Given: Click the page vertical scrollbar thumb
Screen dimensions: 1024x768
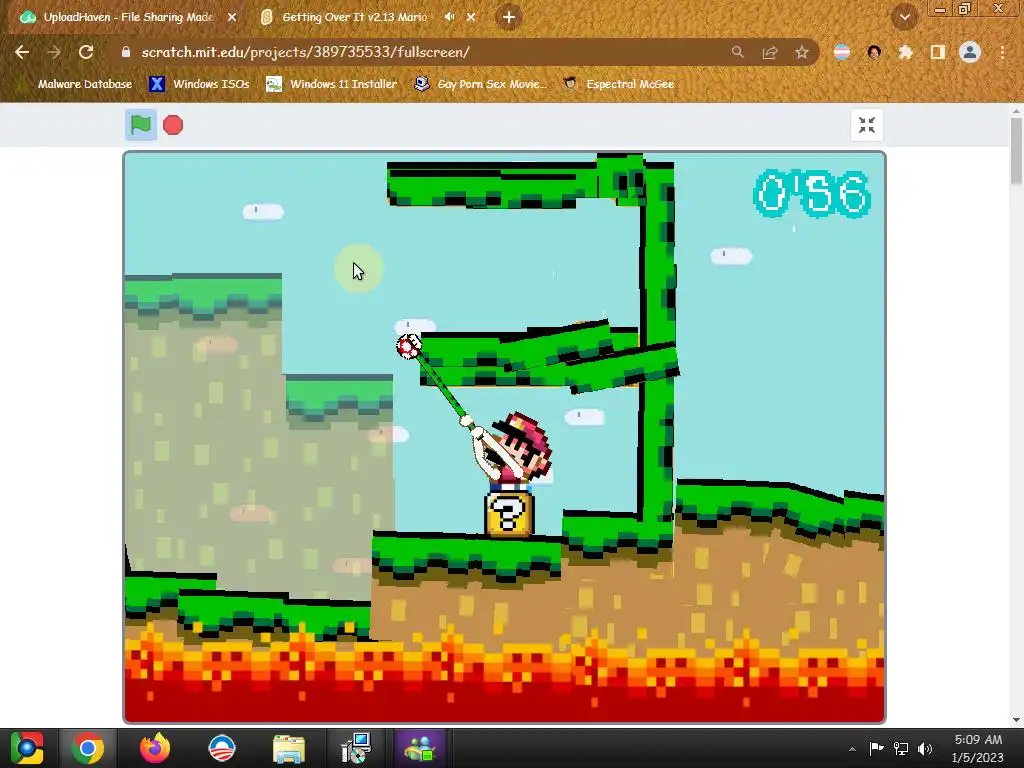Looking at the screenshot, I should pos(1016,150).
